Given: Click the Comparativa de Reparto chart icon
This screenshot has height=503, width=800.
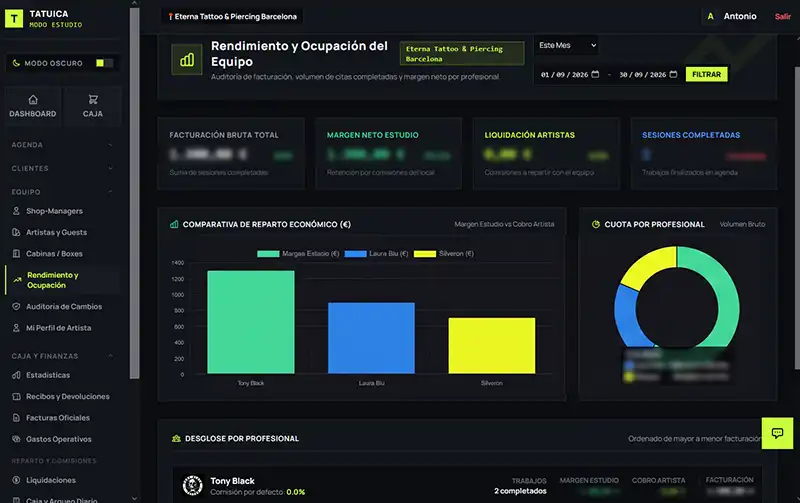Looking at the screenshot, I should [x=174, y=224].
